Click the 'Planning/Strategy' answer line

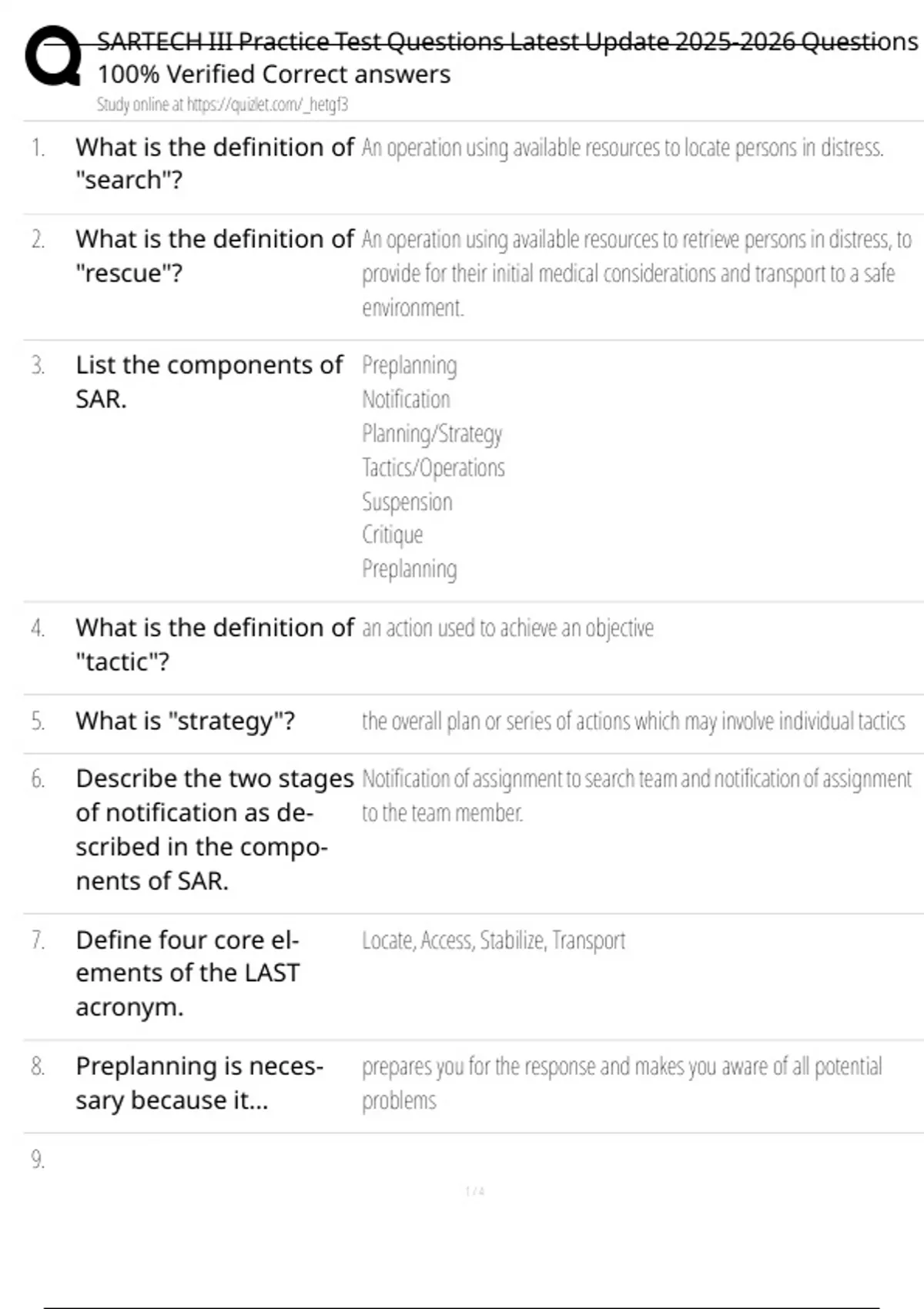point(431,434)
